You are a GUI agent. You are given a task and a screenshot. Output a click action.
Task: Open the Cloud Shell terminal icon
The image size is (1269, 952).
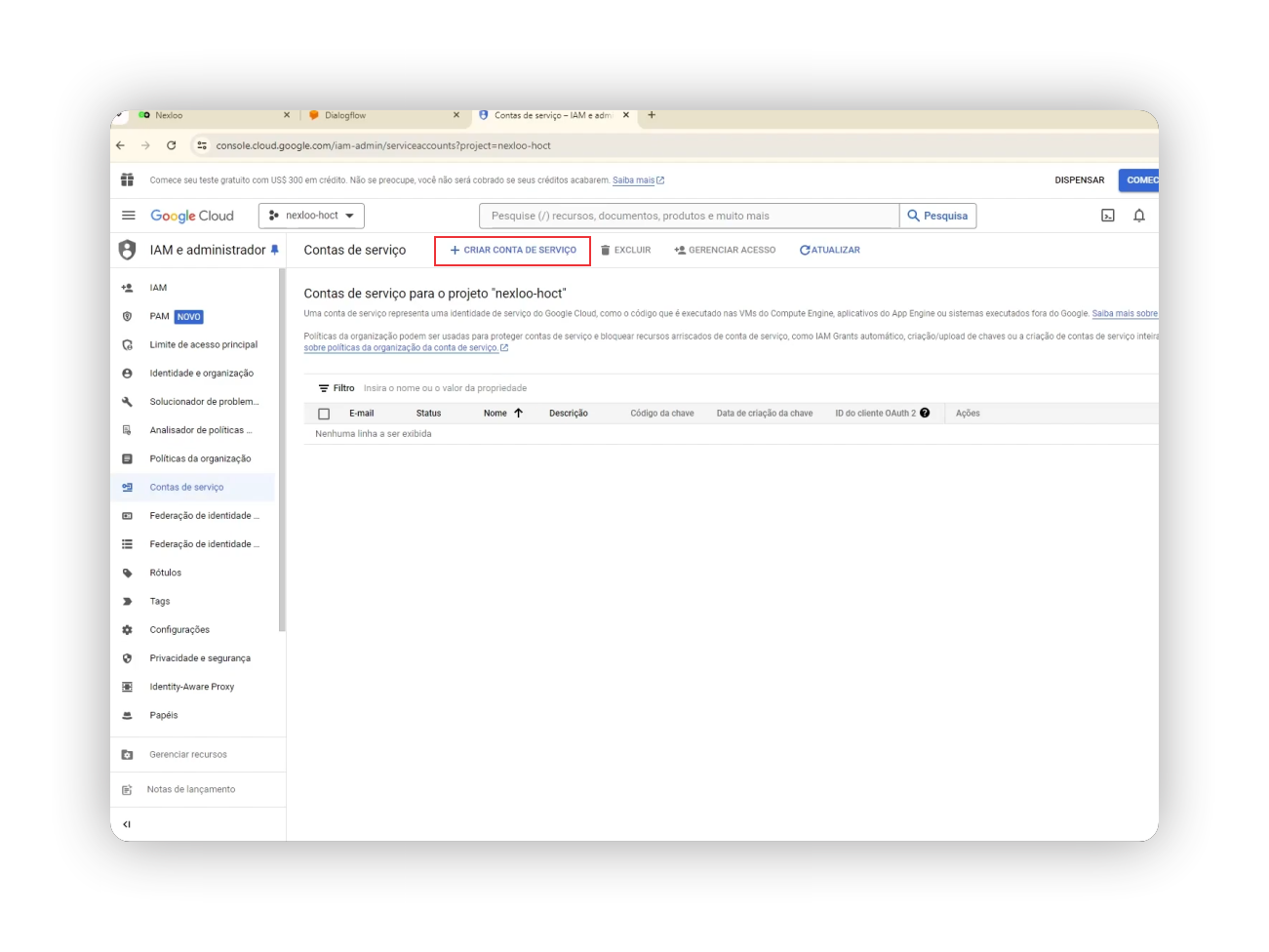(1107, 216)
